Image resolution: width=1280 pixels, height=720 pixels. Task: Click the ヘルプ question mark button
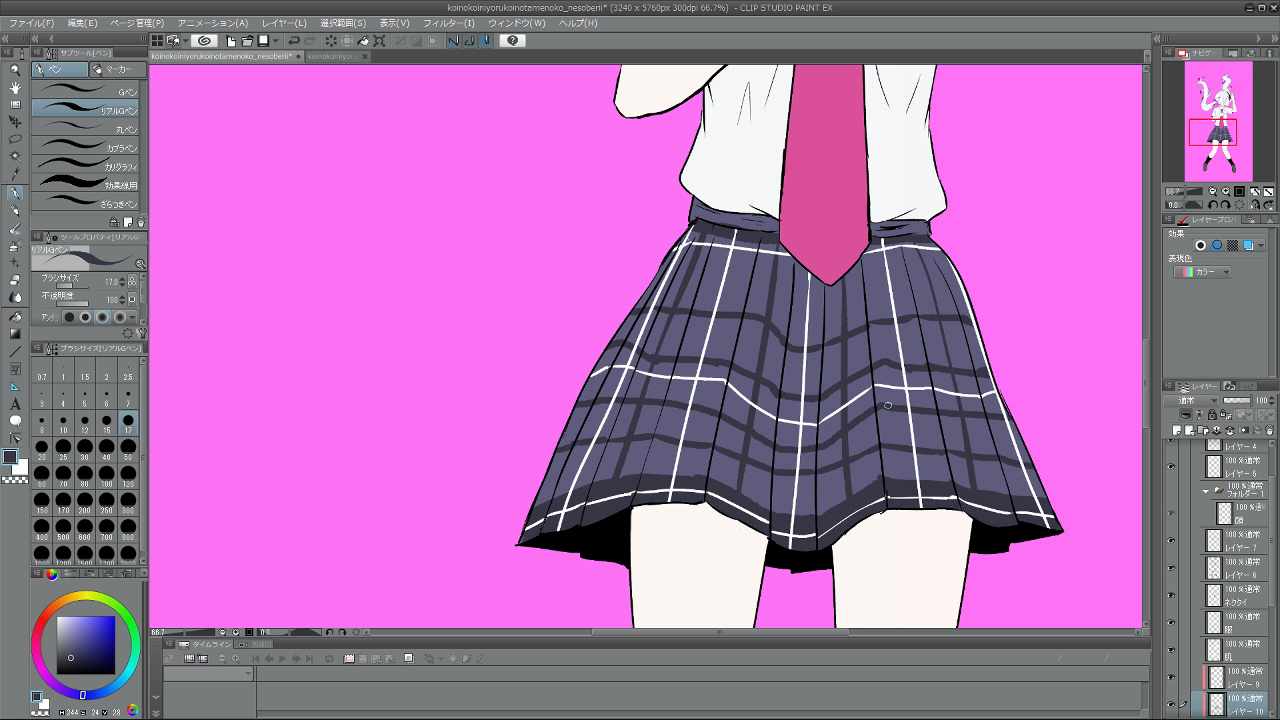click(x=512, y=41)
